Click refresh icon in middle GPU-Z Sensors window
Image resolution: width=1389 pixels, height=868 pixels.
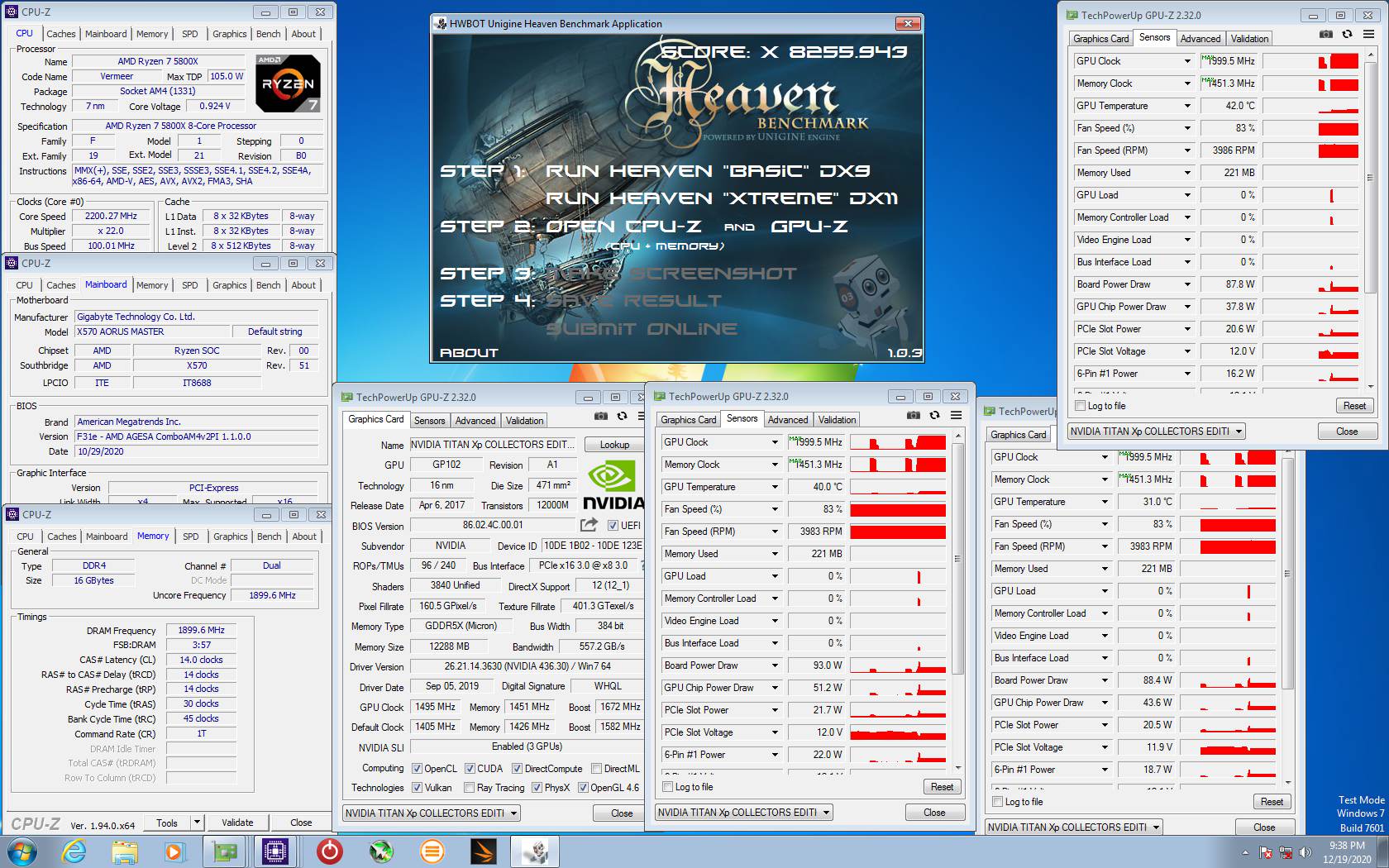click(x=934, y=416)
